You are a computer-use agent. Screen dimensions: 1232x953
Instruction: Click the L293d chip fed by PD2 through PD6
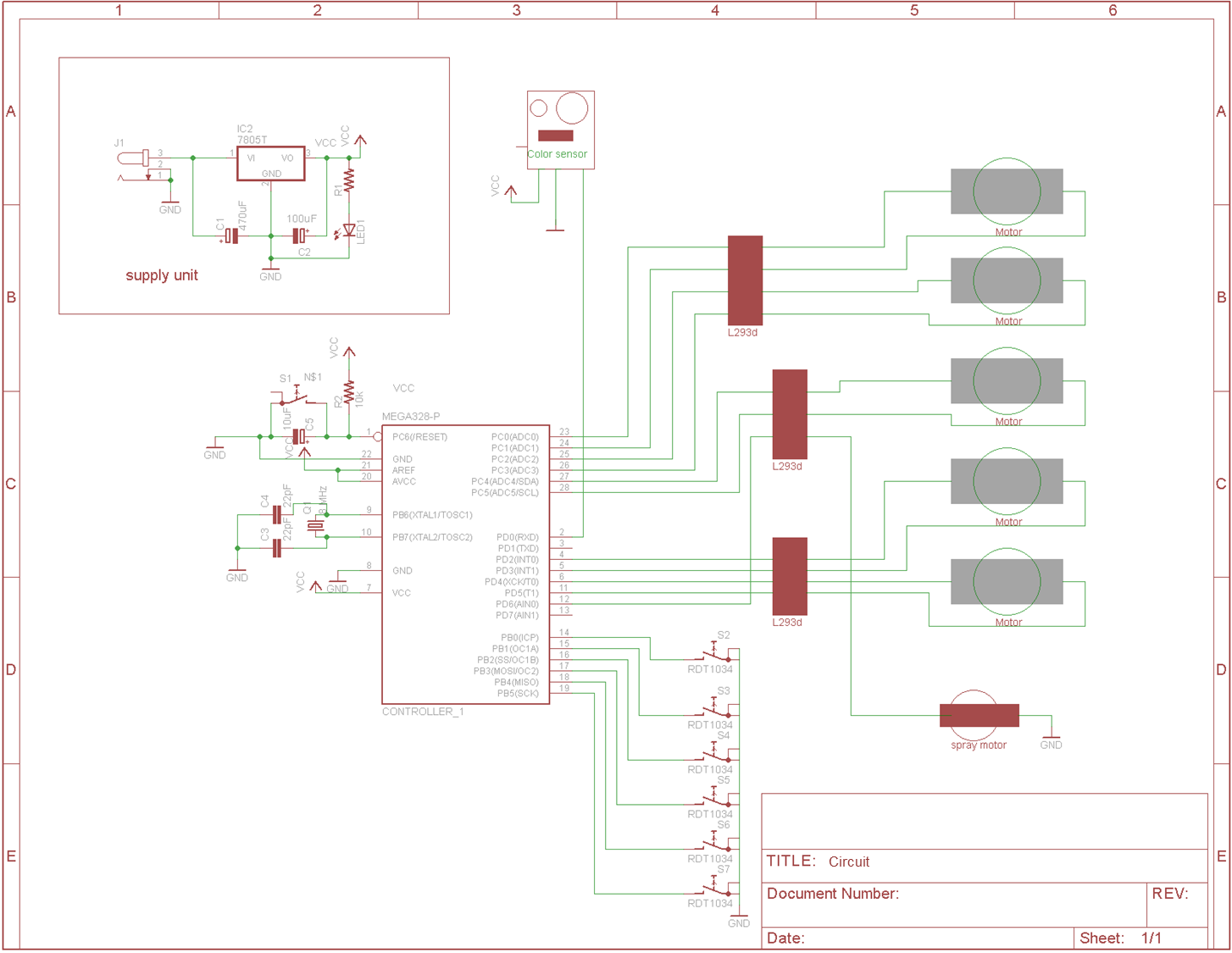click(790, 576)
